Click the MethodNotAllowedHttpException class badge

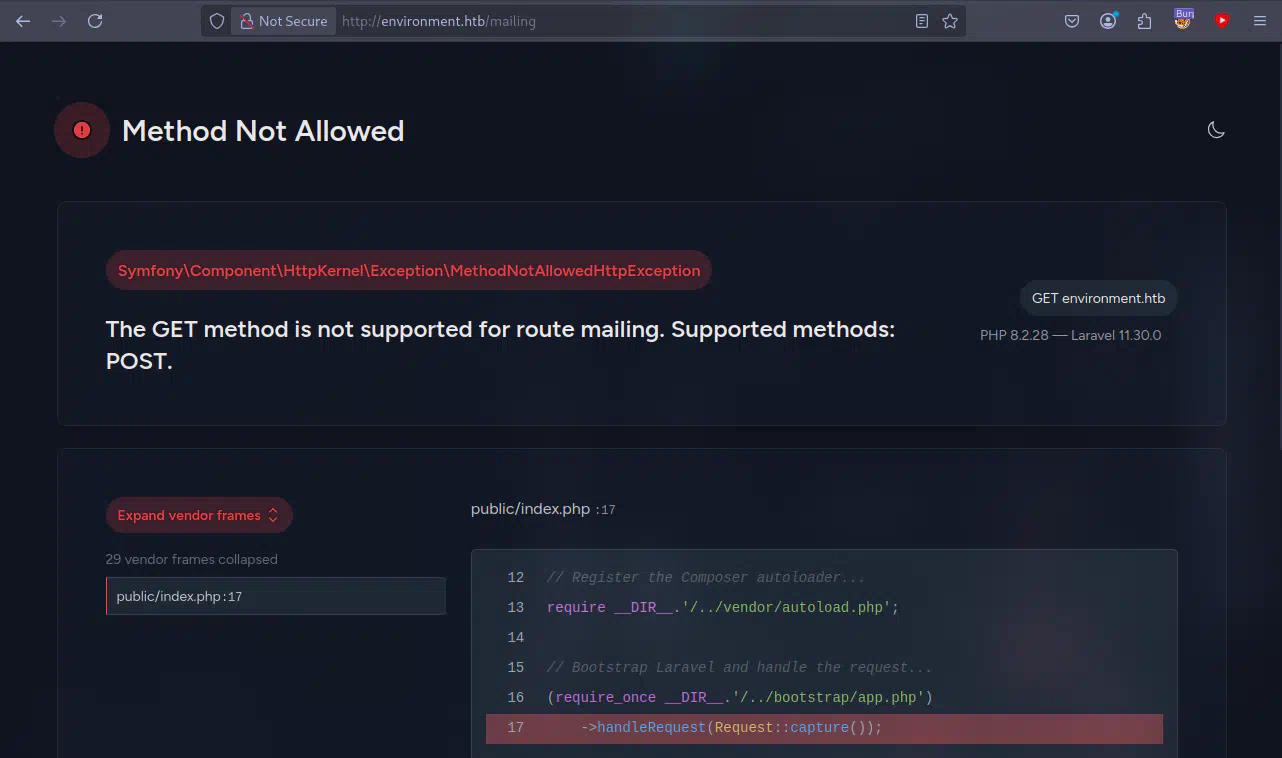coord(409,270)
